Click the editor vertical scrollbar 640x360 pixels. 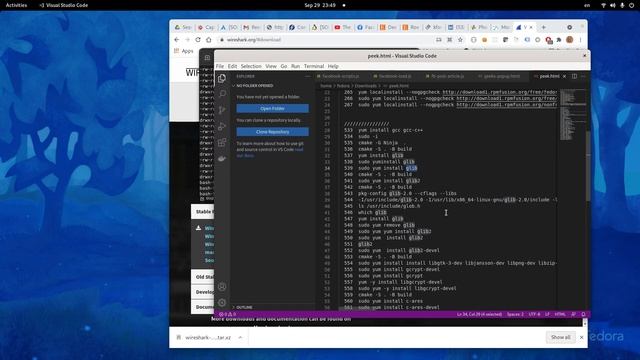tap(588, 165)
